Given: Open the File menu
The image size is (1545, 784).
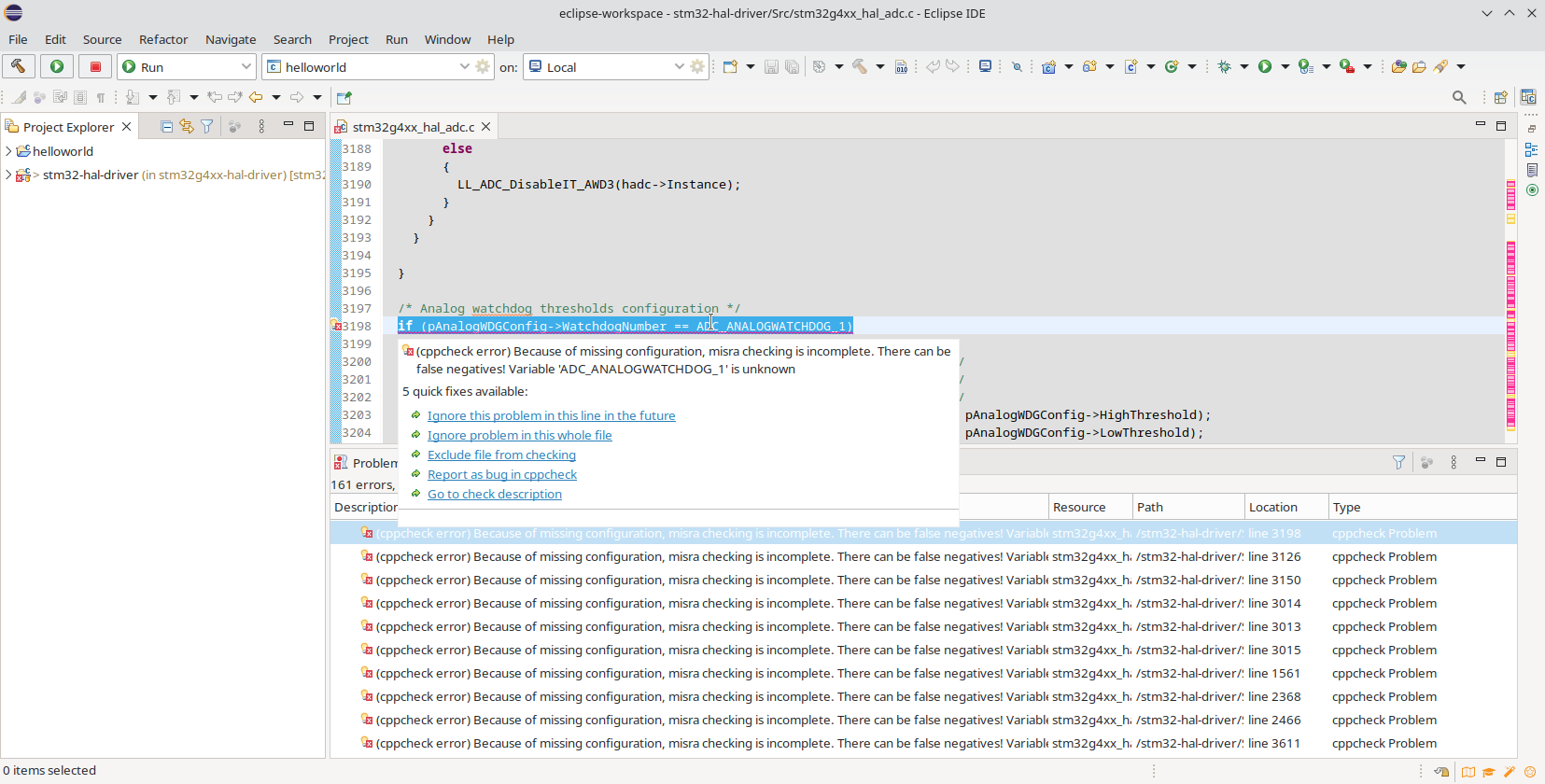Looking at the screenshot, I should click(x=18, y=39).
